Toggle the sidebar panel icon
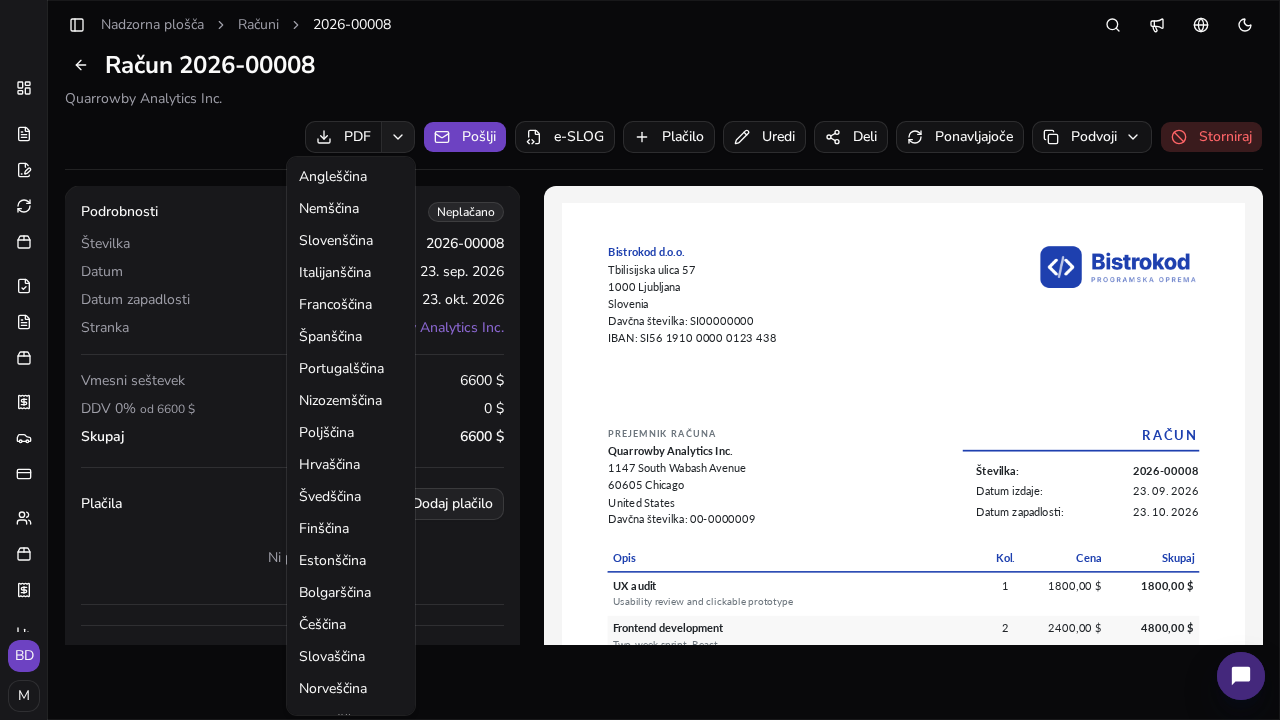1280x720 pixels. coord(77,24)
